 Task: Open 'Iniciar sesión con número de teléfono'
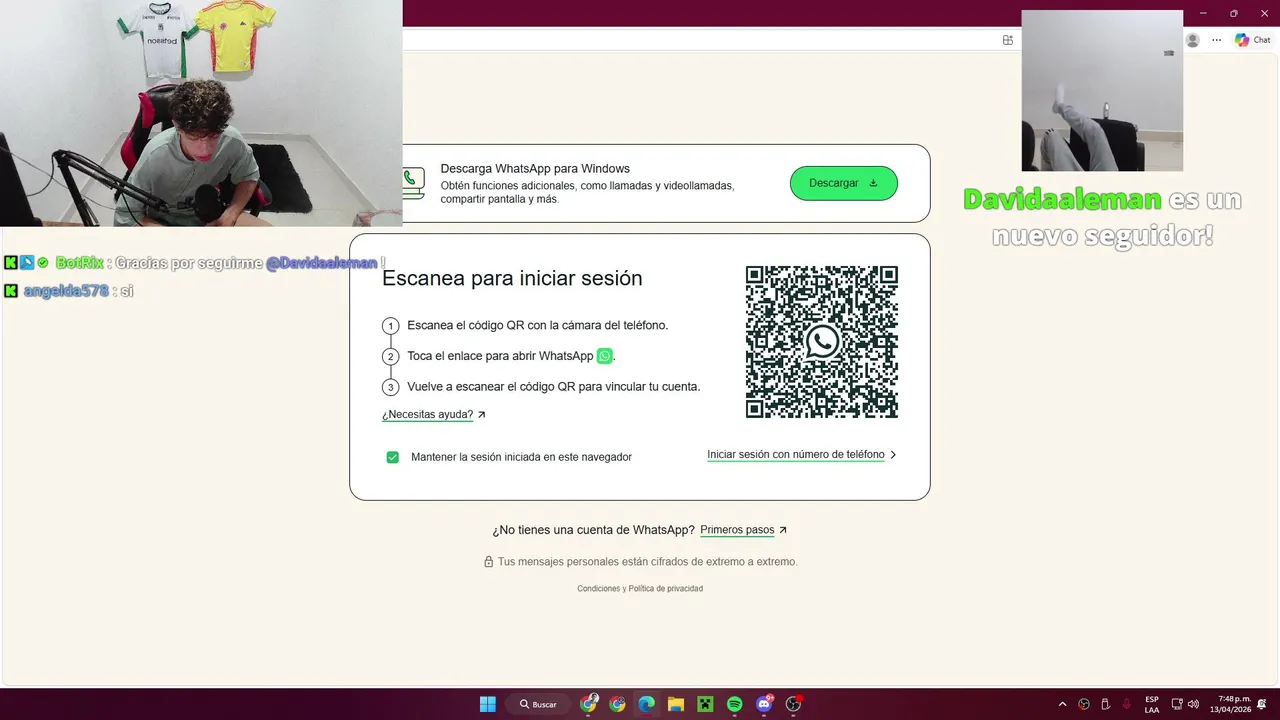pos(795,455)
